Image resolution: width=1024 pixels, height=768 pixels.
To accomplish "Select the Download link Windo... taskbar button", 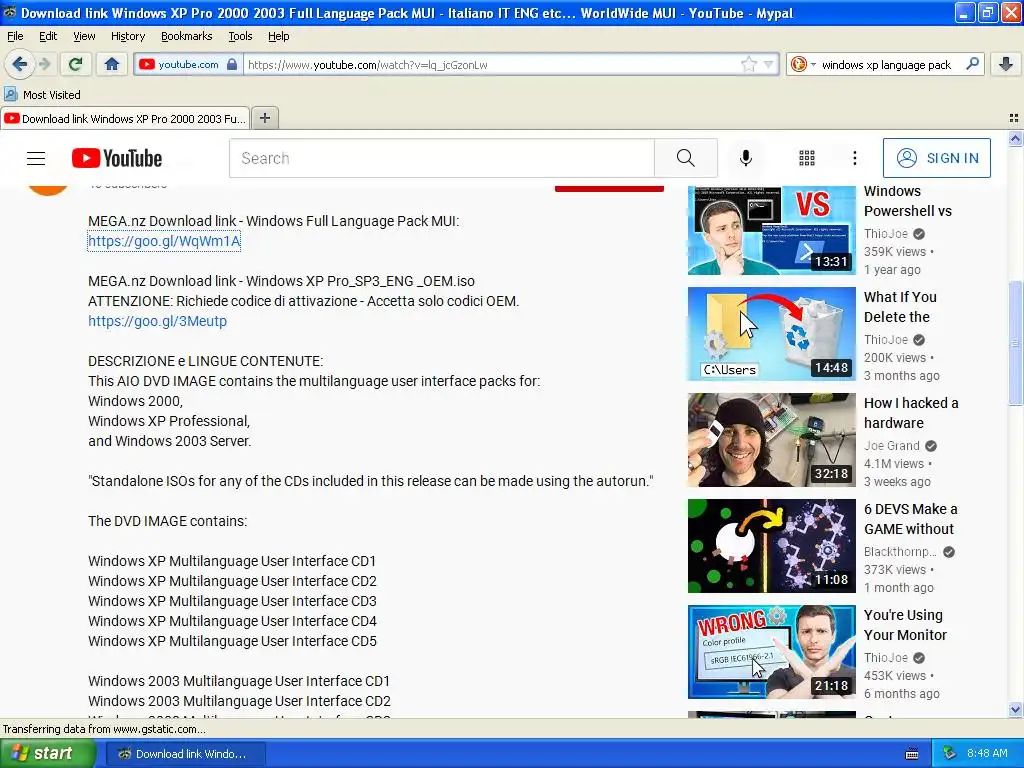I will pyautogui.click(x=185, y=754).
